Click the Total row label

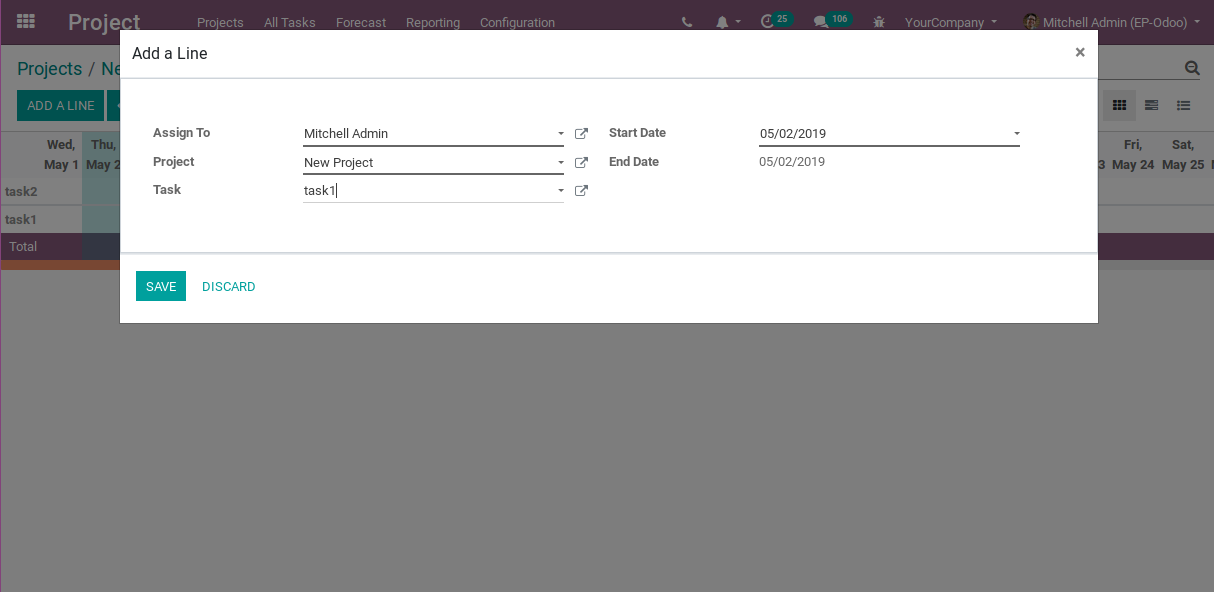click(x=23, y=246)
